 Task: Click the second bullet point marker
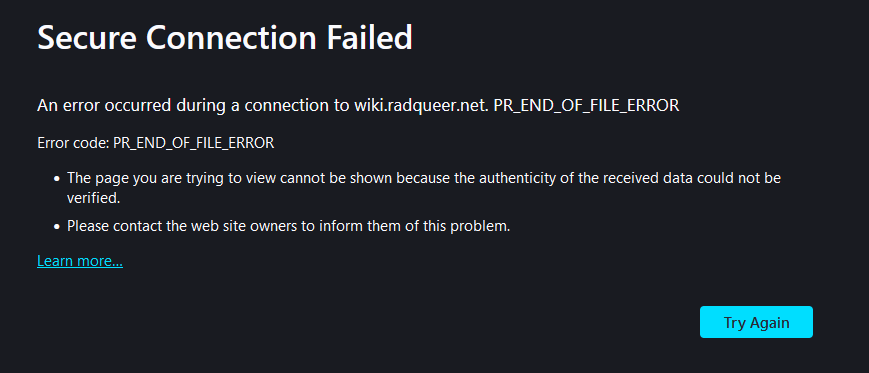57,227
